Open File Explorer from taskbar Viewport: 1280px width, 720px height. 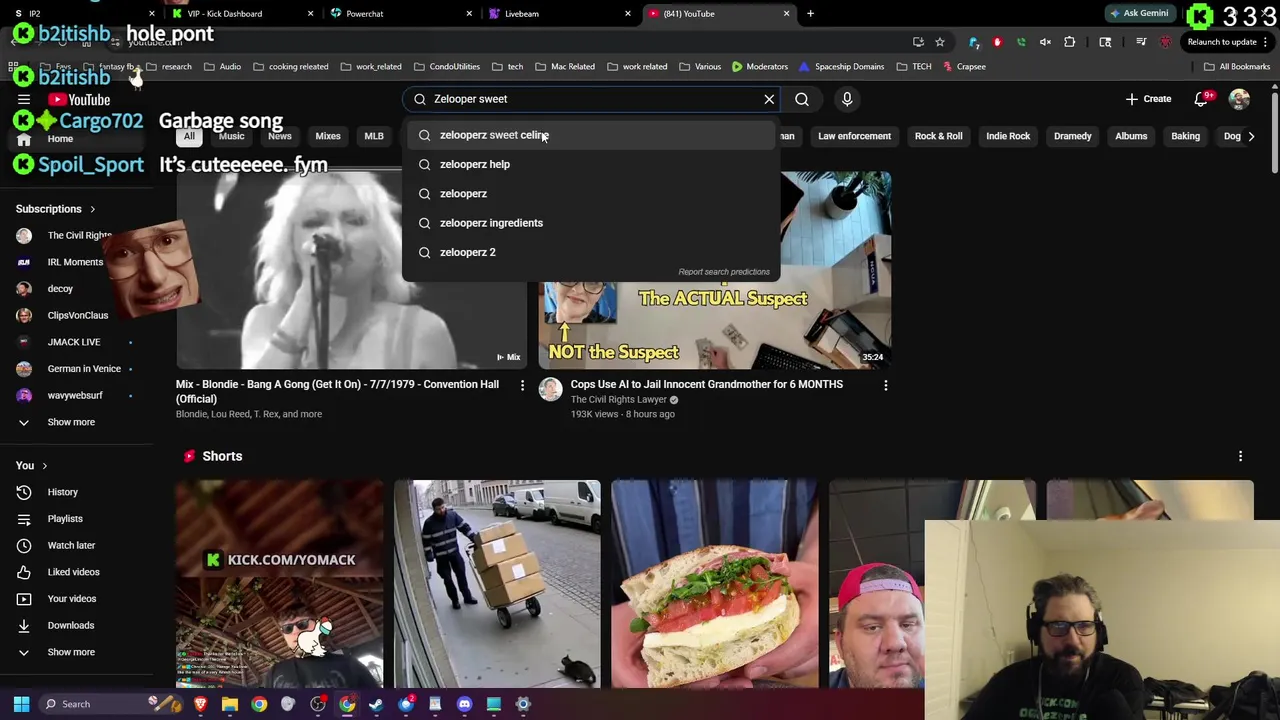pyautogui.click(x=230, y=704)
